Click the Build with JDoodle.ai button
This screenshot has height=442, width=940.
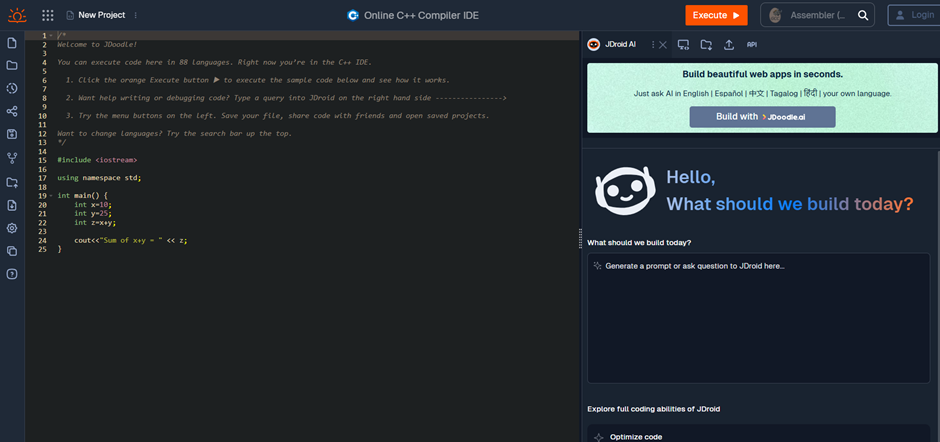click(763, 116)
